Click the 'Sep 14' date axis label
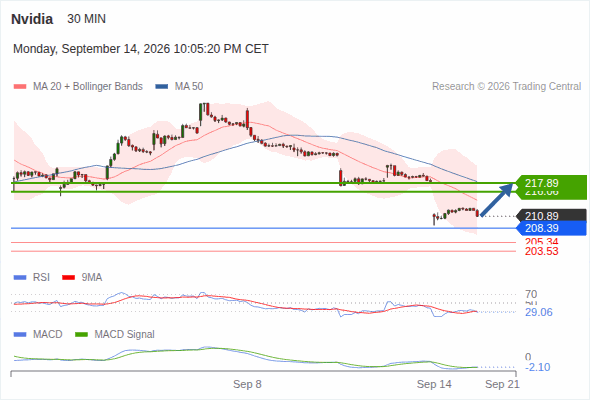The height and width of the screenshot is (400, 590). click(434, 384)
